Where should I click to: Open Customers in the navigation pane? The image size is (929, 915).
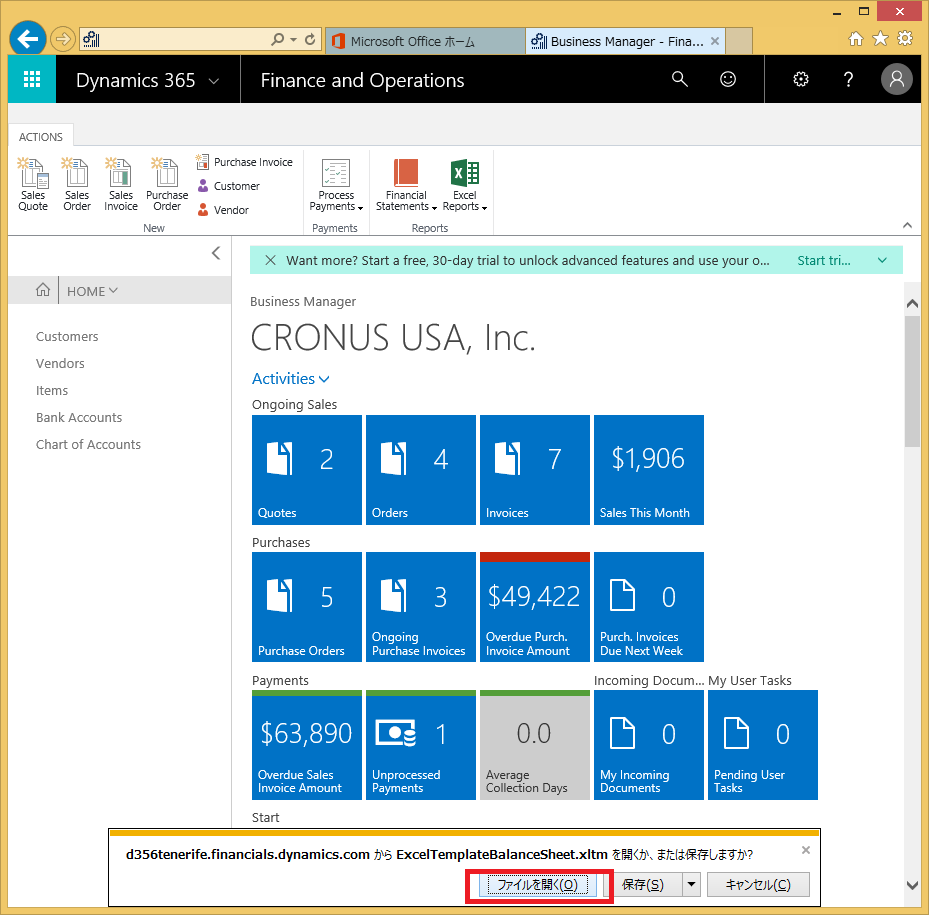(x=67, y=337)
